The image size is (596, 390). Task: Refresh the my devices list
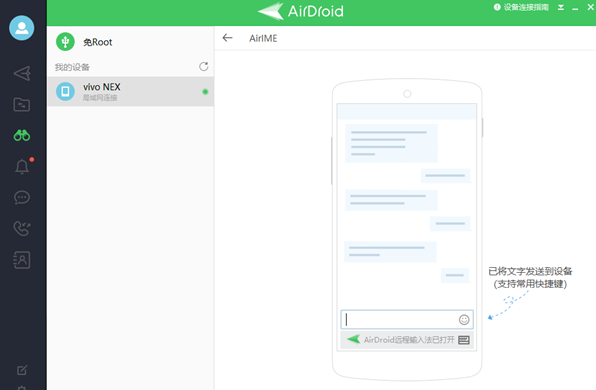pyautogui.click(x=204, y=67)
